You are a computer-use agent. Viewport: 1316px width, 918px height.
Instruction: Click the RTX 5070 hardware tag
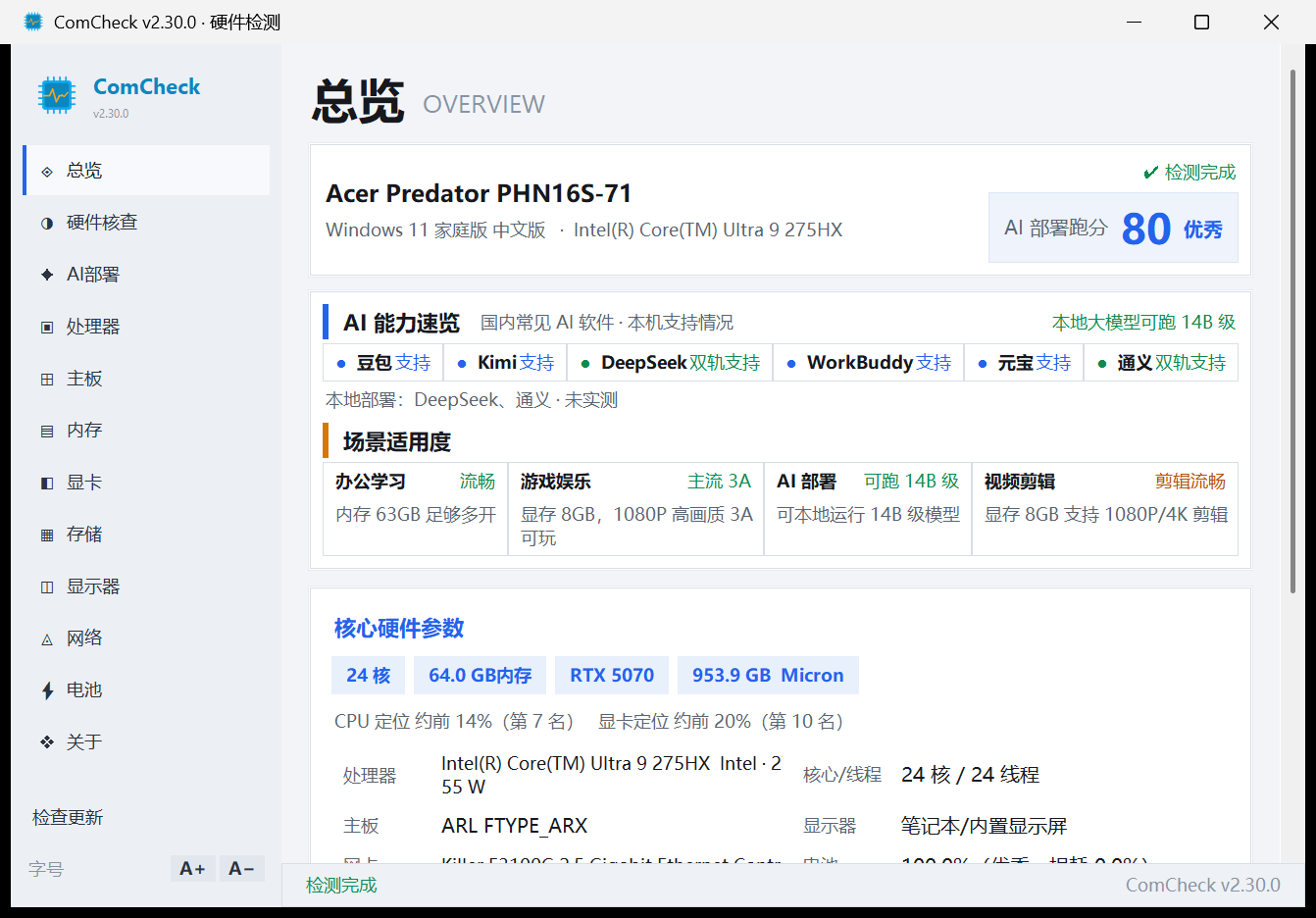pos(612,676)
